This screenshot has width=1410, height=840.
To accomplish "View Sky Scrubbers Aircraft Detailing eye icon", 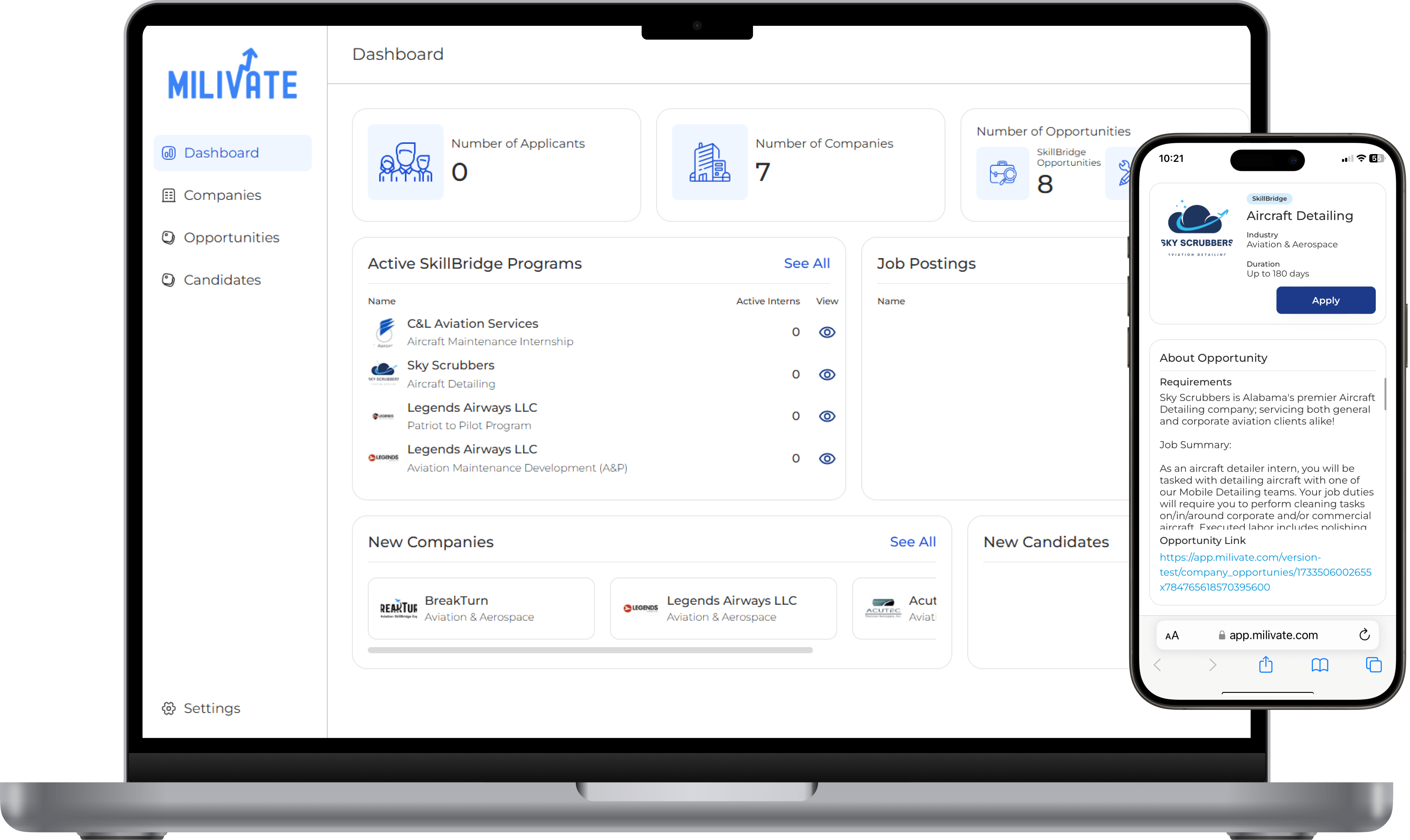I will 827,375.
